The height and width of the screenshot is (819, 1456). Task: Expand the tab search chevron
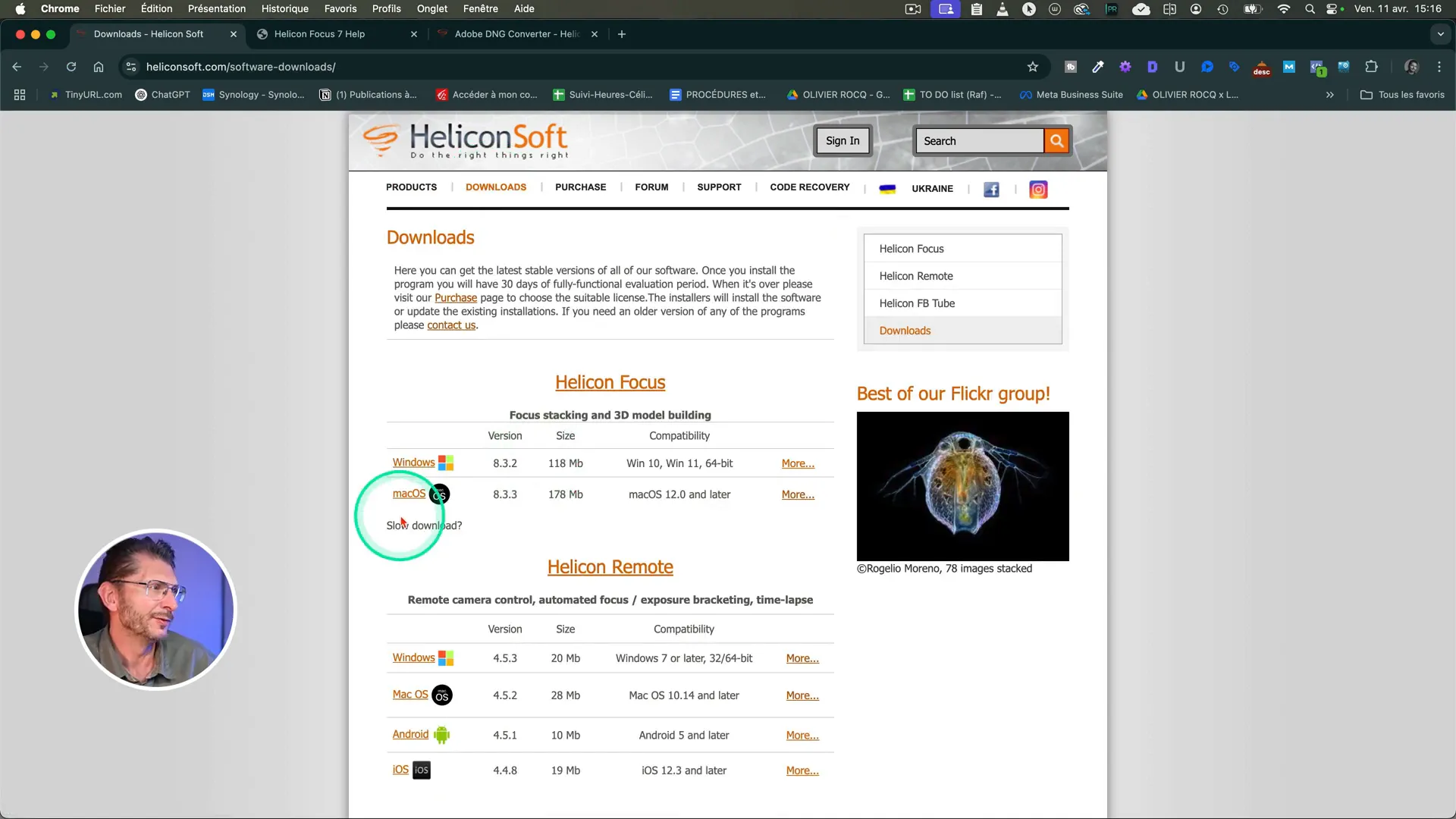pos(1440,34)
